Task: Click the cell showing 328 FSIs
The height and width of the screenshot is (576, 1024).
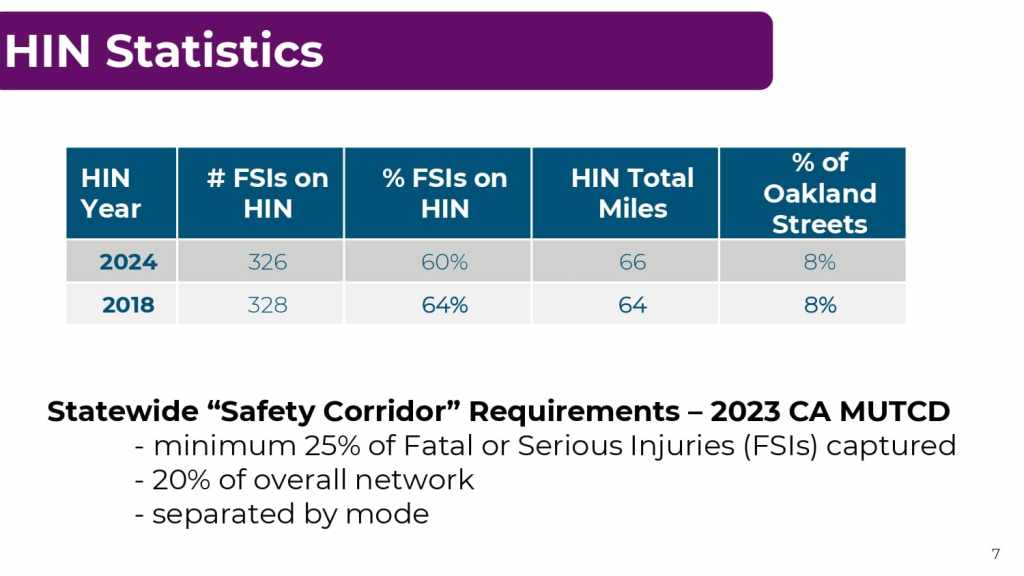Action: pyautogui.click(x=267, y=305)
